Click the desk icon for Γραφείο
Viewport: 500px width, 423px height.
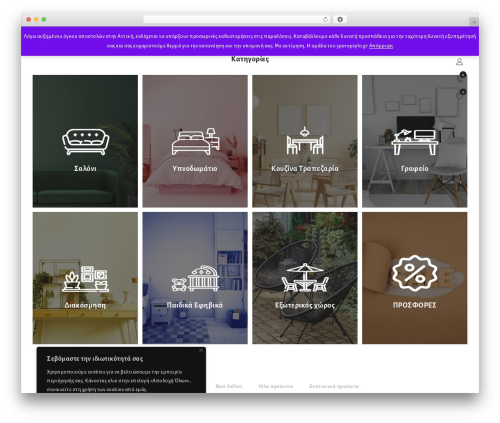[x=415, y=142]
